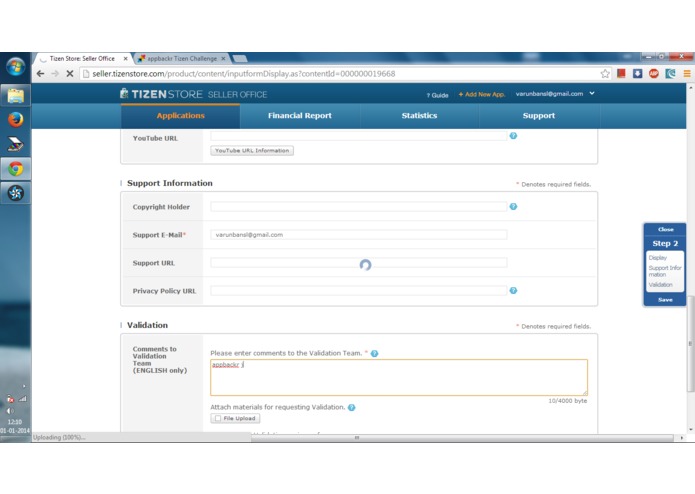The width and height of the screenshot is (695, 494).
Task: Switch to Chrome in taskbar
Action: (16, 169)
